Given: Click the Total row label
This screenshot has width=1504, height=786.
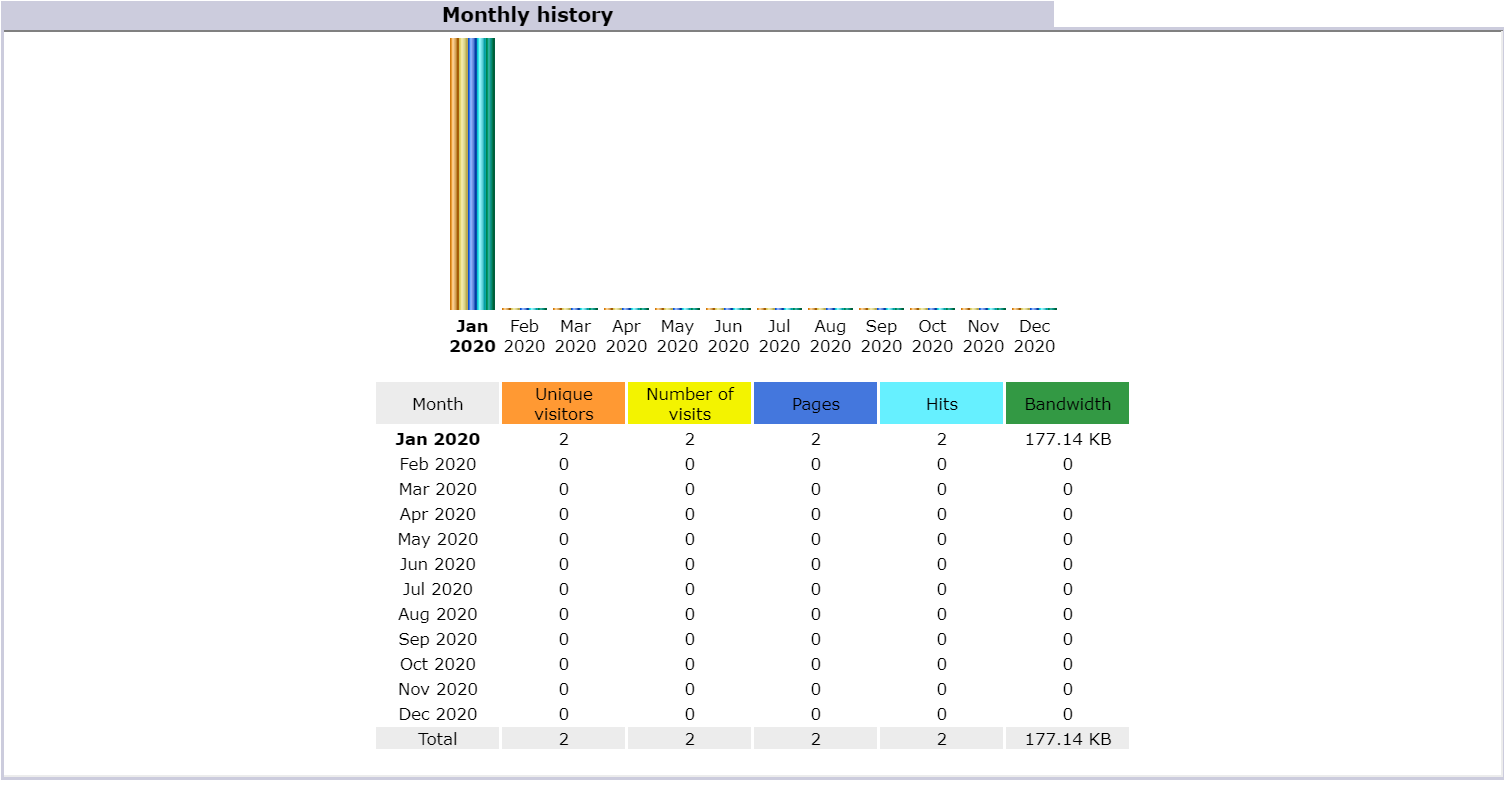Looking at the screenshot, I should (x=437, y=739).
